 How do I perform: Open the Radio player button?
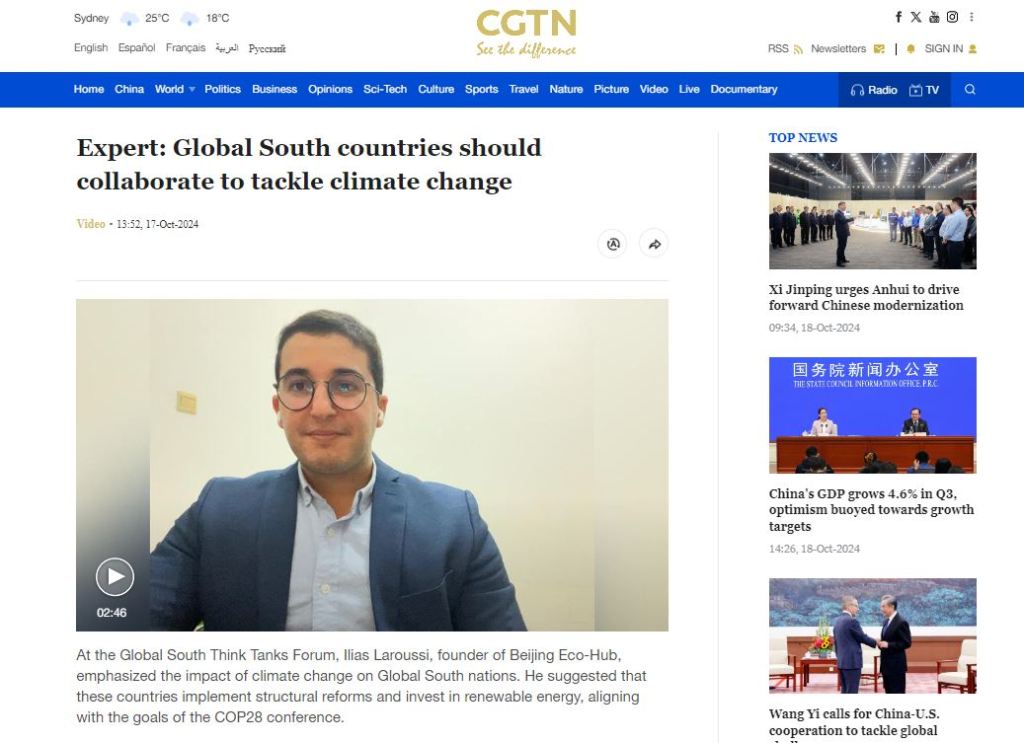(x=874, y=90)
